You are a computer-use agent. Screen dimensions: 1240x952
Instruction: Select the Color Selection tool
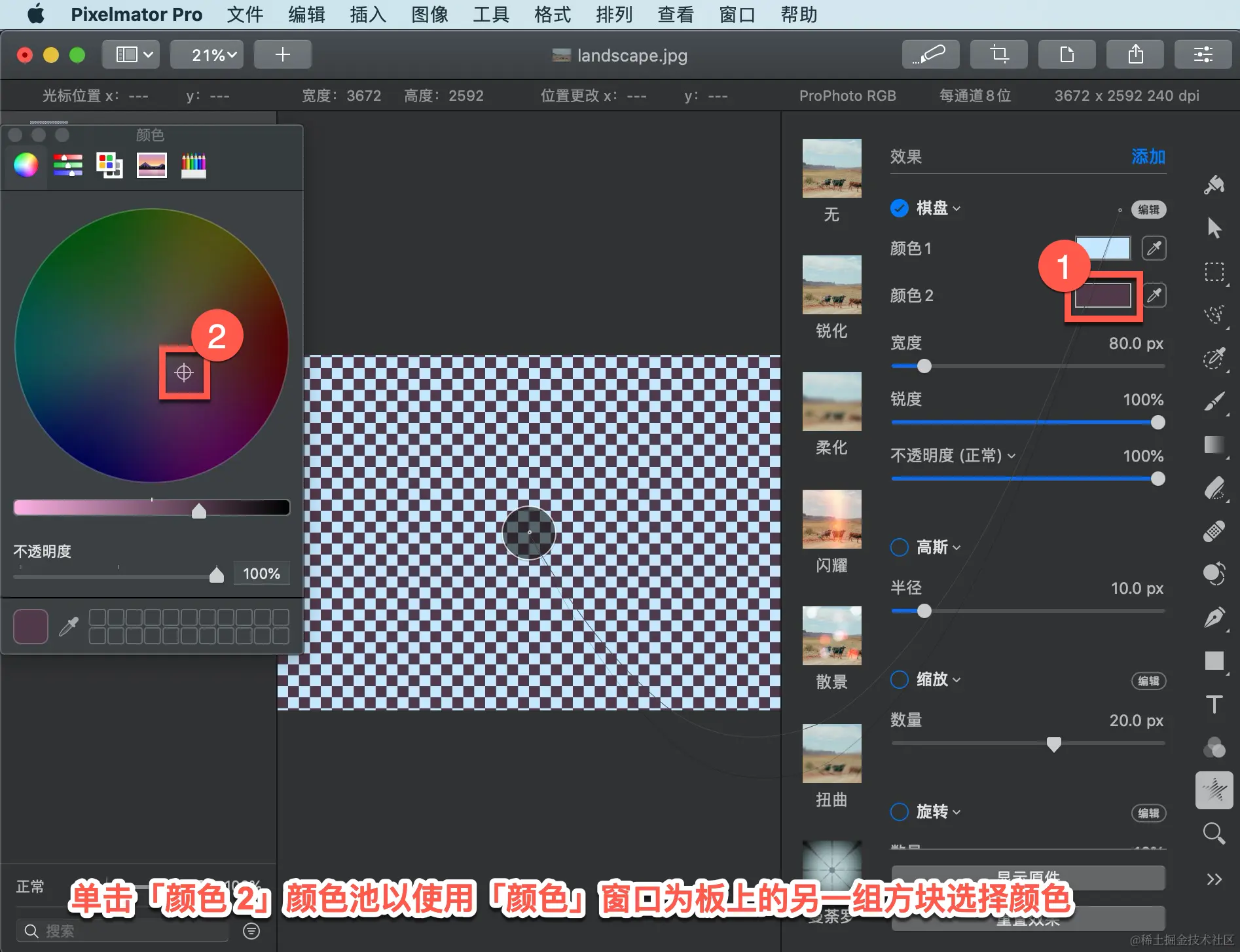(x=1214, y=358)
